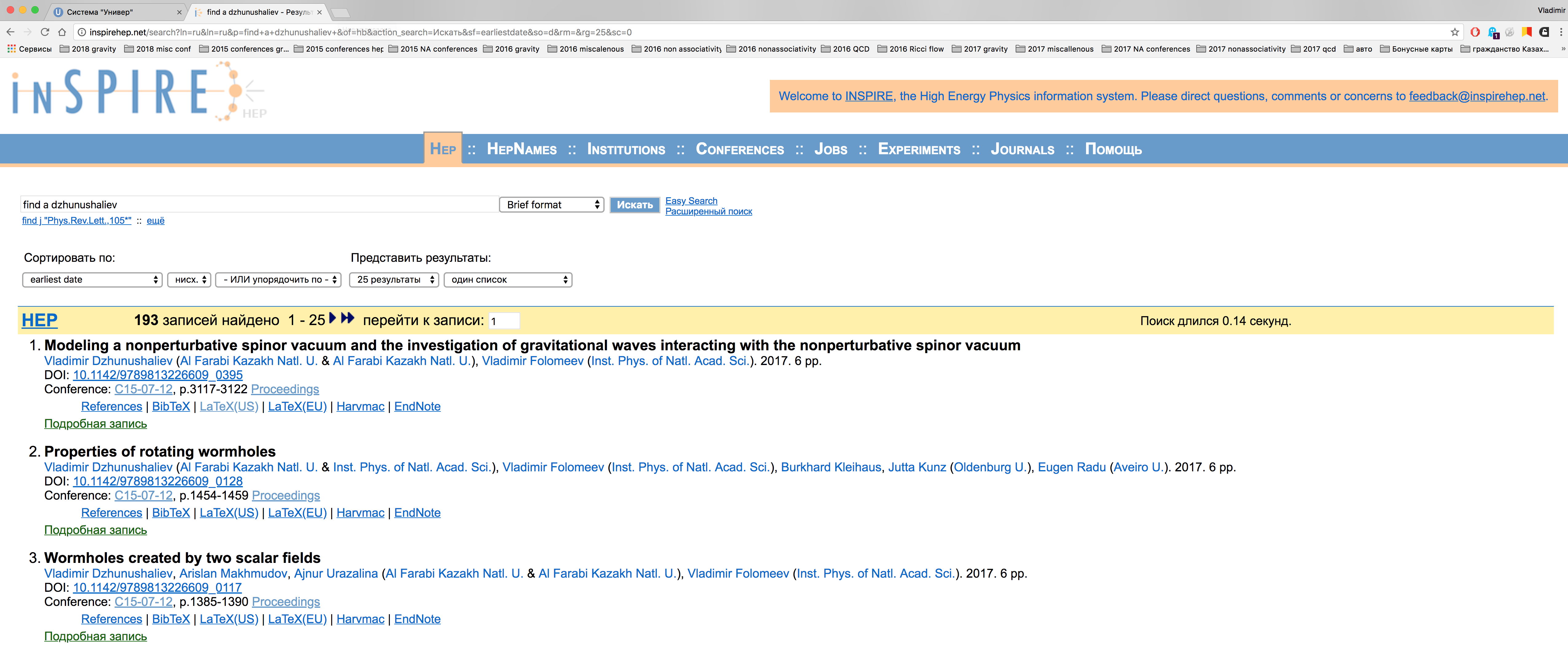Expand the 25 результаты dropdown
Viewport: 1568px width, 652px height.
tap(394, 280)
